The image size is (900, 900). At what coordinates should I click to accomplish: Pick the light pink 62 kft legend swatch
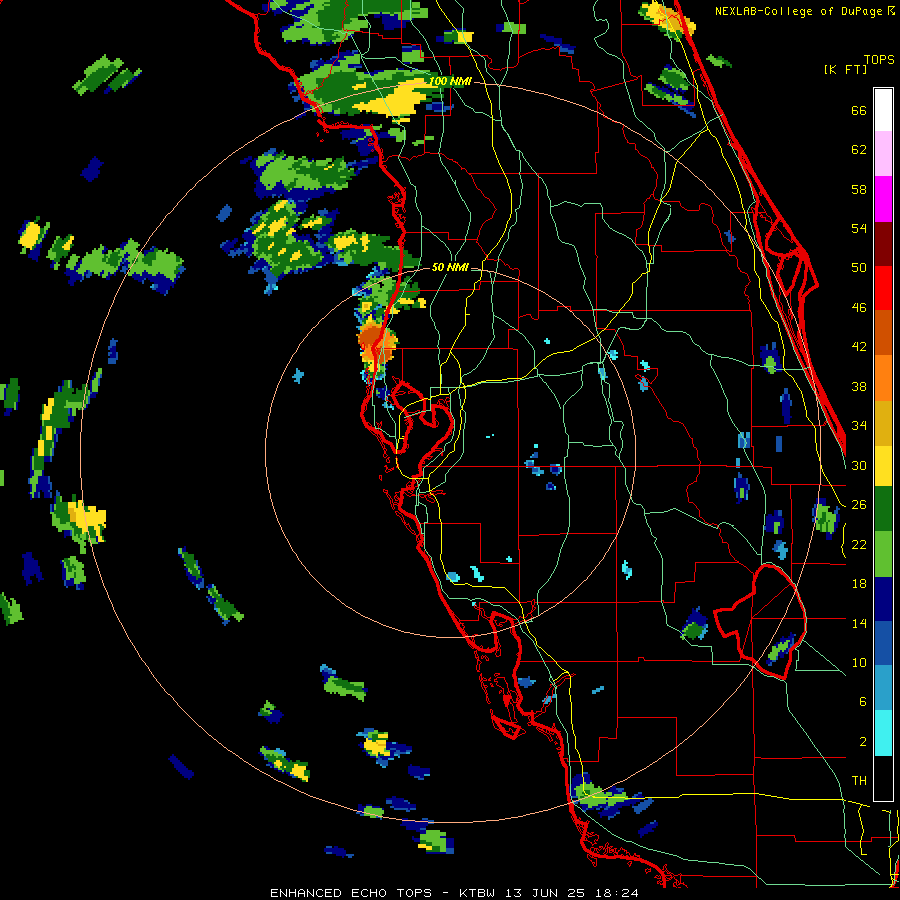[x=883, y=154]
